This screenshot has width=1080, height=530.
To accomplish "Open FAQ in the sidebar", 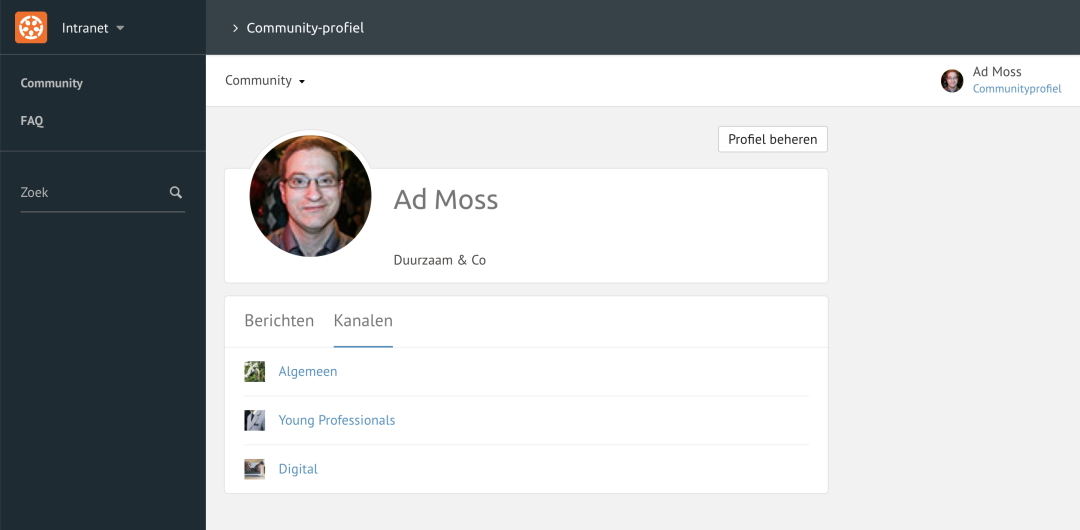I will coord(32,121).
